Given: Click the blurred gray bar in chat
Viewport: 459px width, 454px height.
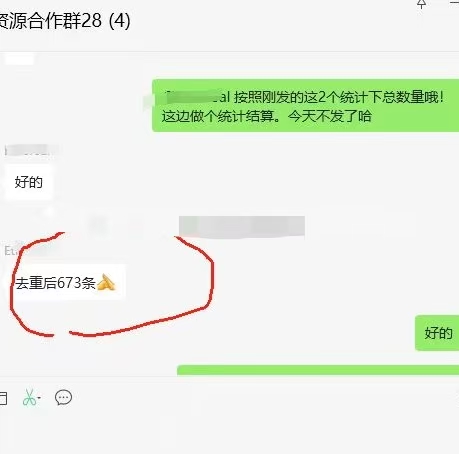Looking at the screenshot, I should pos(242,227).
